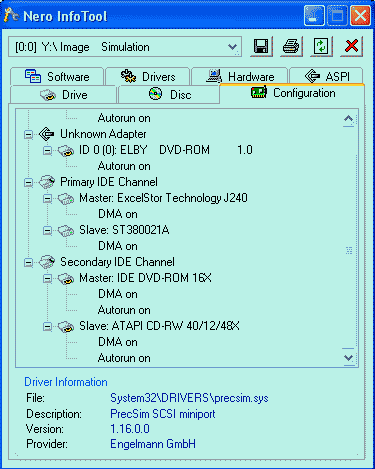The width and height of the screenshot is (375, 469).
Task: Collapse the Unknown Adapter node
Action: 28,134
